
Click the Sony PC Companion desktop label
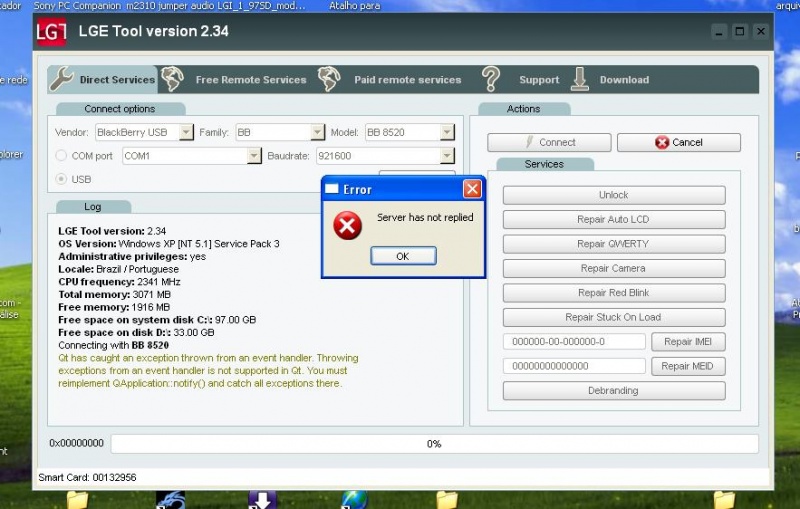pos(76,6)
